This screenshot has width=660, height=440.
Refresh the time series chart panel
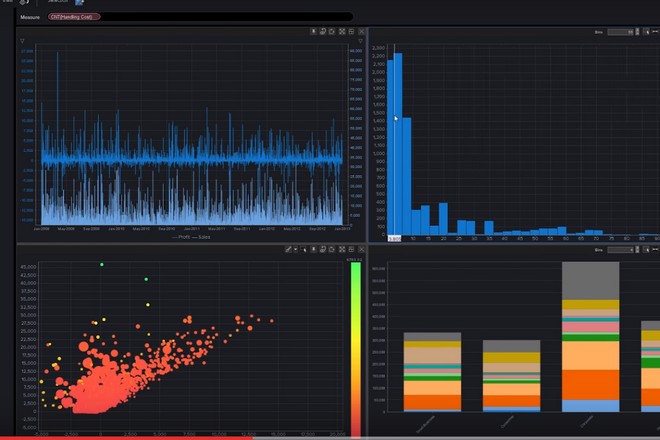(x=332, y=32)
